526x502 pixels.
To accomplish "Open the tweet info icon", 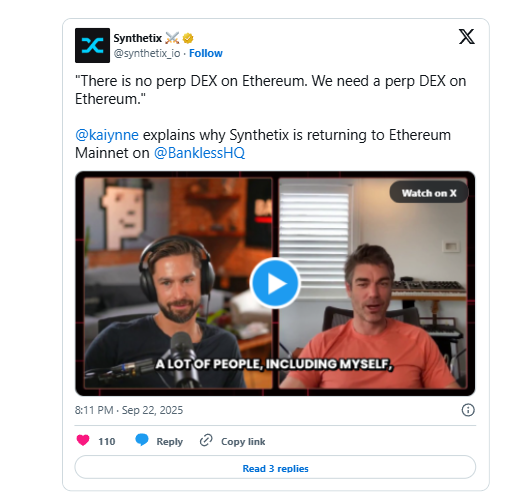I will 468,410.
